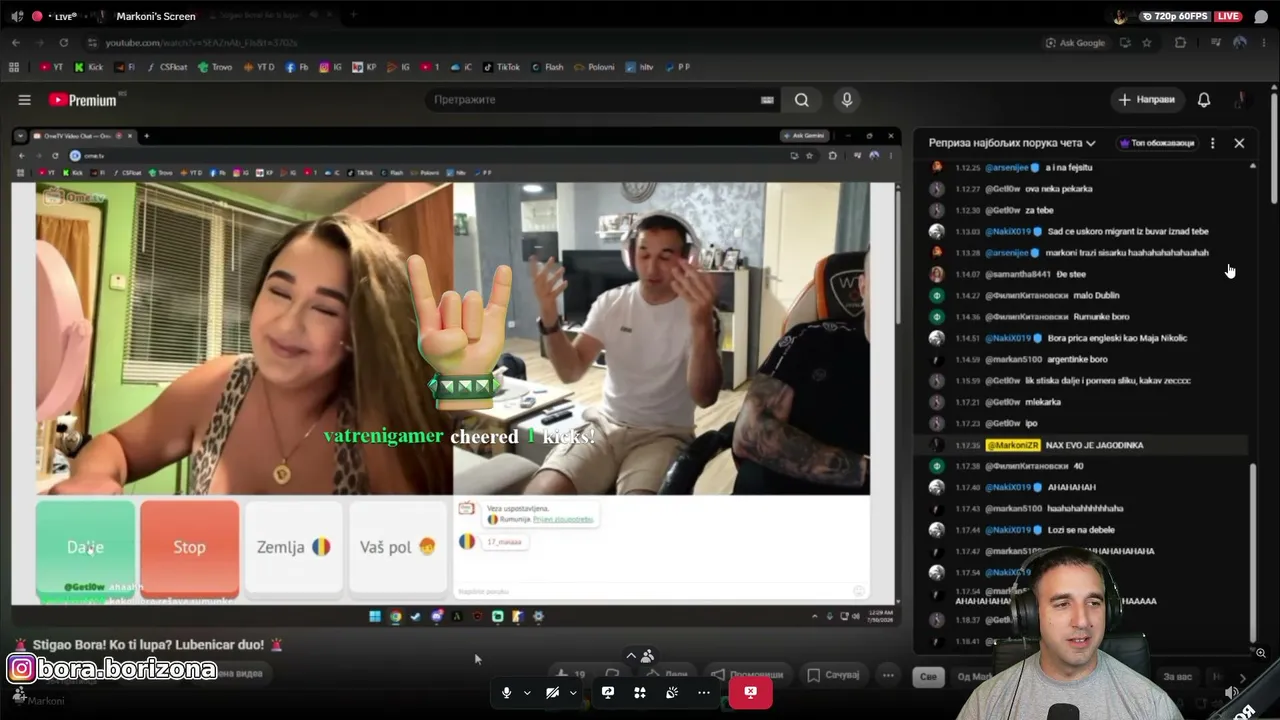
Task: Click the red stop sharing button
Action: click(x=750, y=692)
